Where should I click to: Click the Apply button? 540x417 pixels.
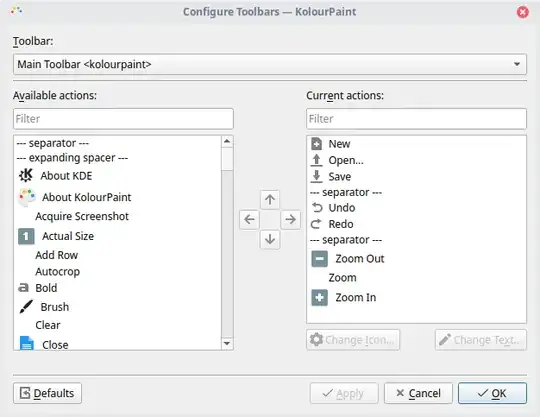(344, 393)
